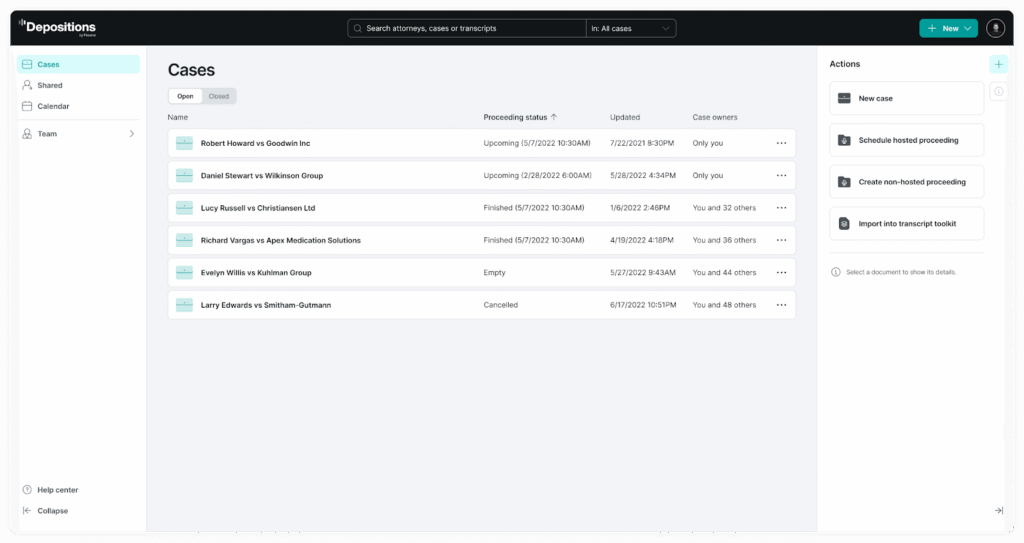Switch to the Closed cases toggle
This screenshot has height=543, width=1024.
(219, 96)
